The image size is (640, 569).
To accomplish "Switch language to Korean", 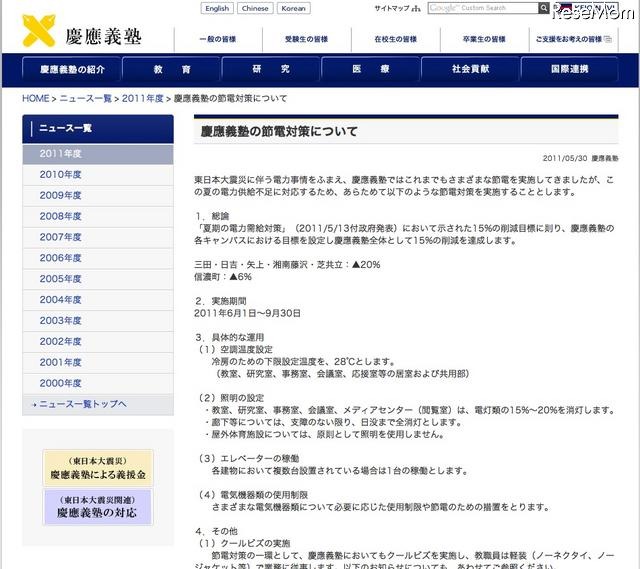I will 293,9.
